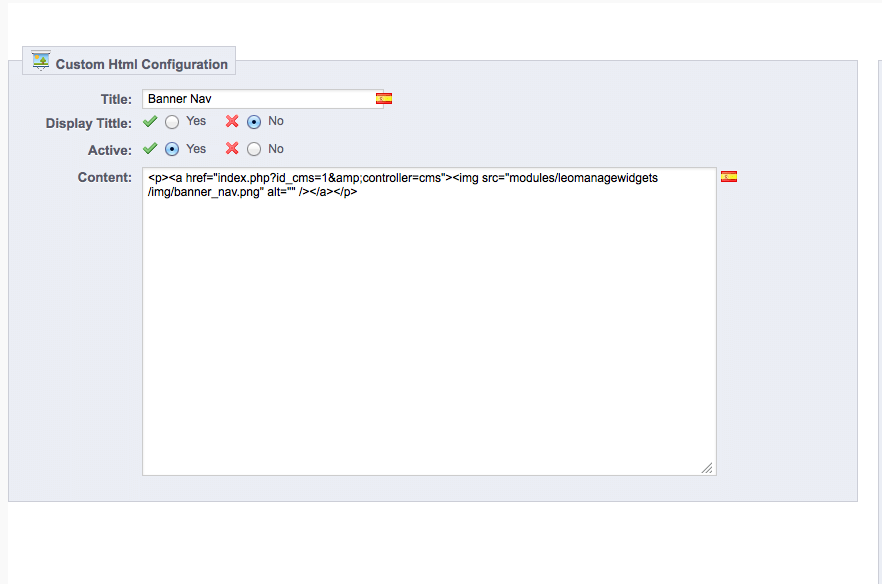Click green checkmark icon in Active row
Image resolution: width=882 pixels, height=584 pixels.
pyautogui.click(x=150, y=149)
